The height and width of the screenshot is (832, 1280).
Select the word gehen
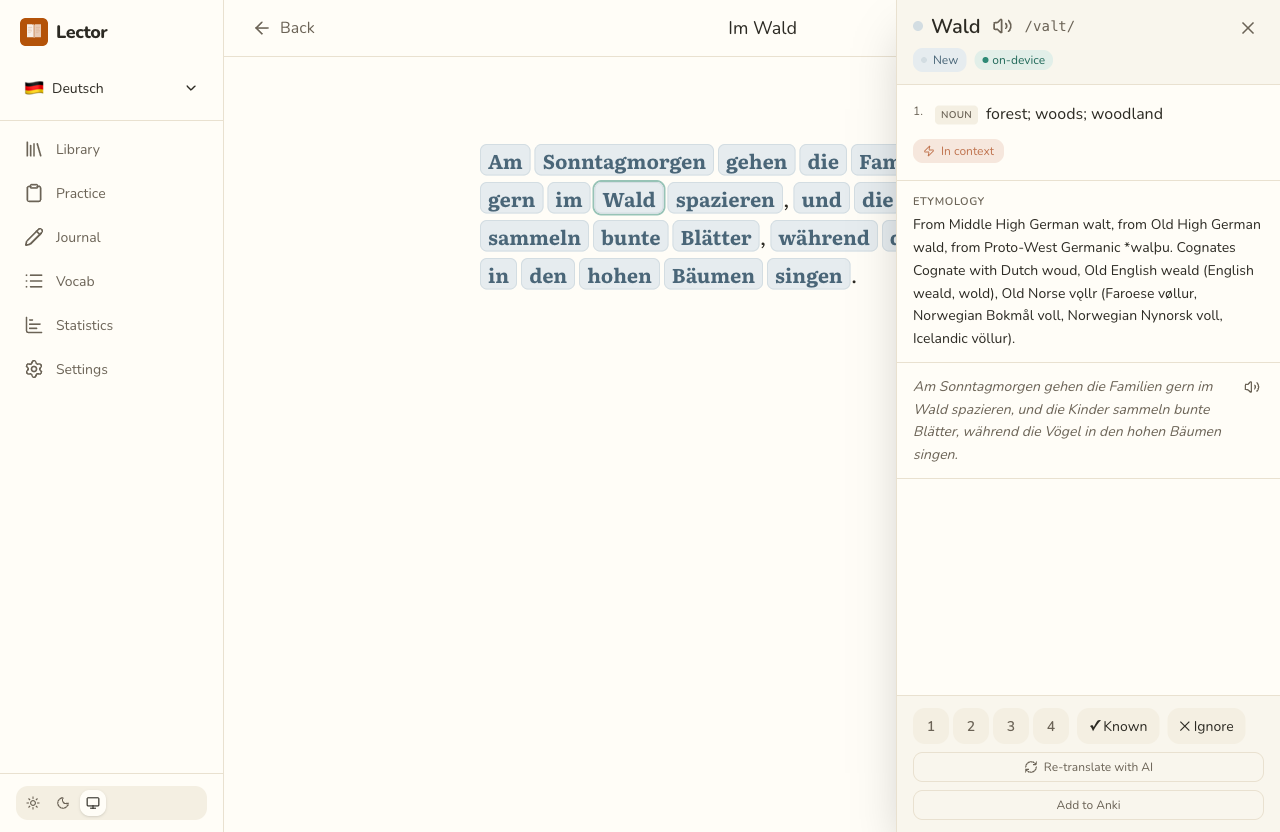point(756,161)
